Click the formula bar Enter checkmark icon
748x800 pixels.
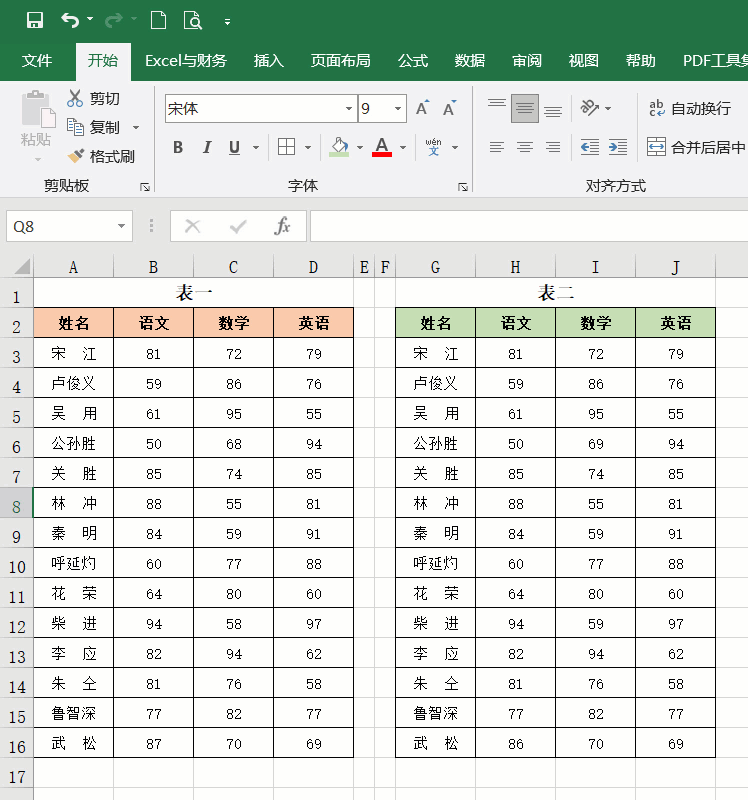(238, 226)
